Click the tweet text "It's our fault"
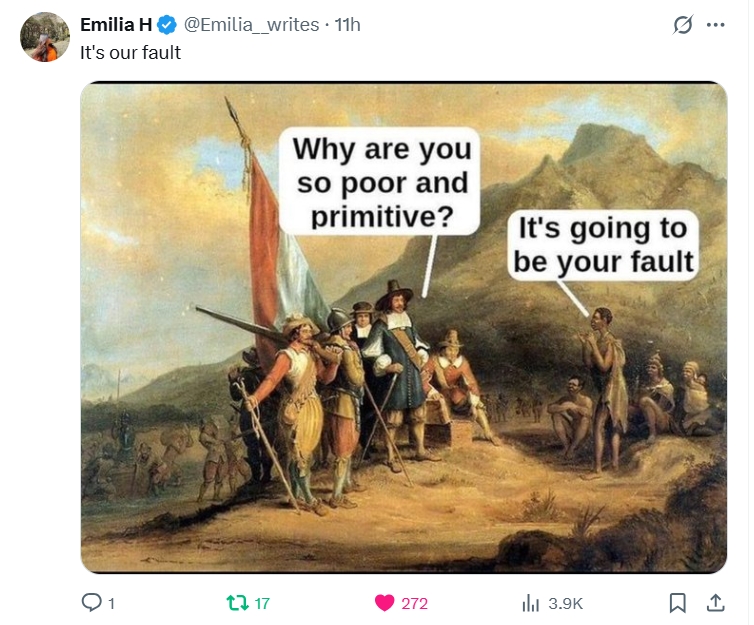Screen dimensions: 754x625 pos(131,52)
